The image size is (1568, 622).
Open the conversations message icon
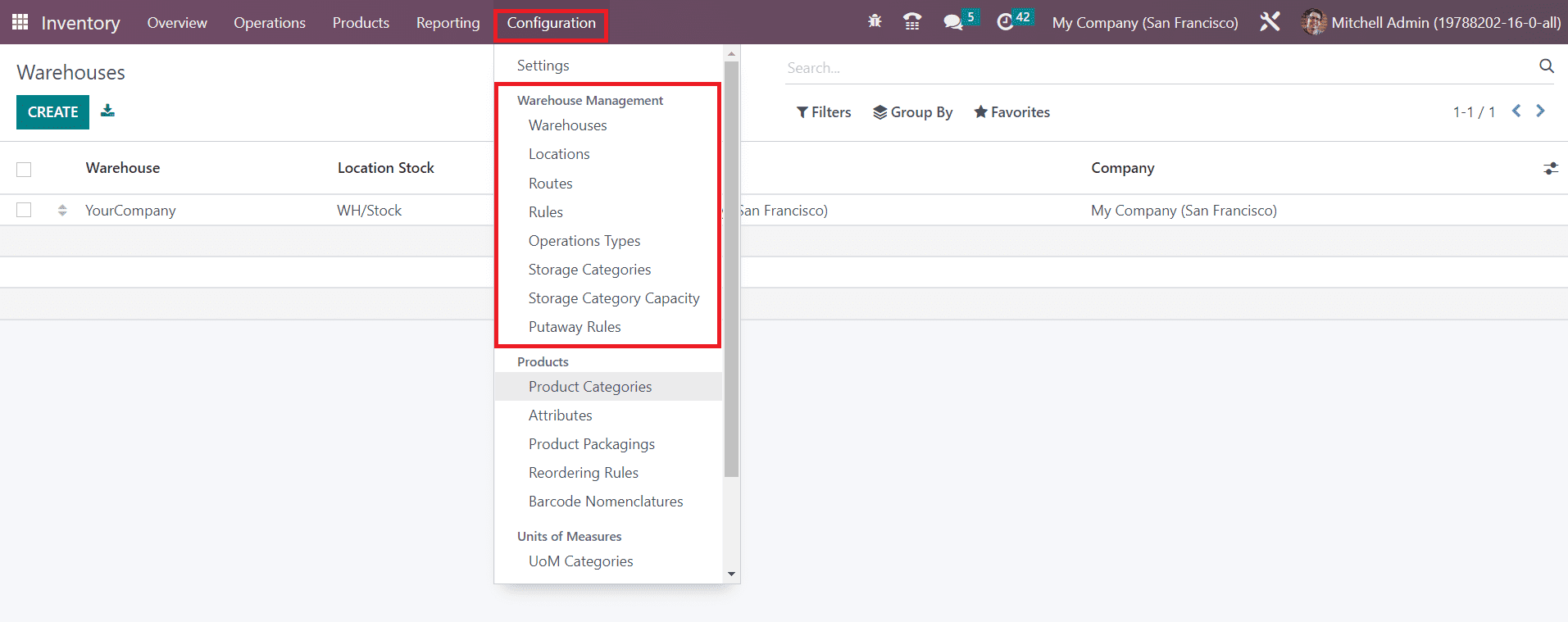coord(952,22)
